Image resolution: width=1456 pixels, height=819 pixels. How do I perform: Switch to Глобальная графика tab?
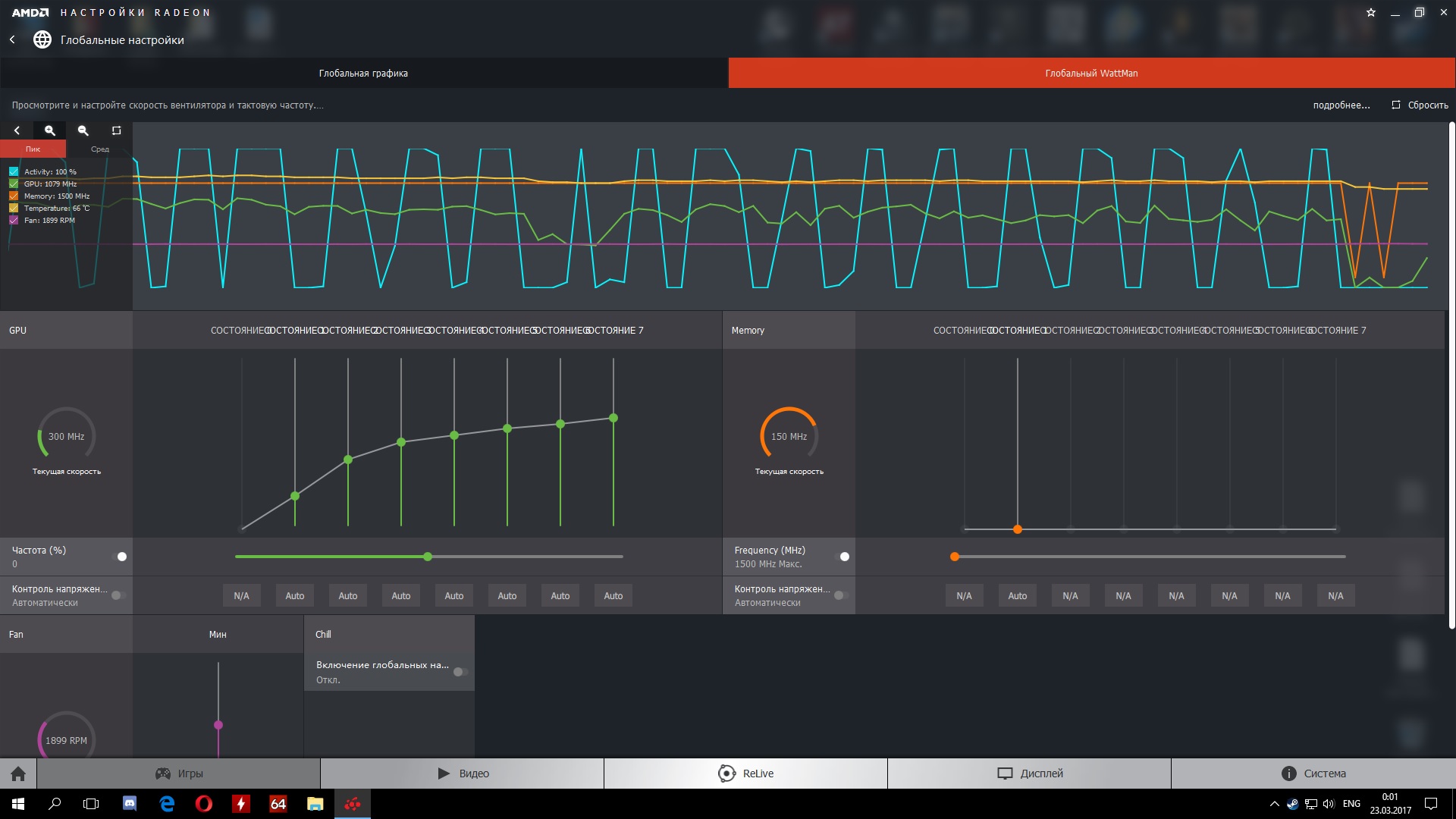coord(363,74)
